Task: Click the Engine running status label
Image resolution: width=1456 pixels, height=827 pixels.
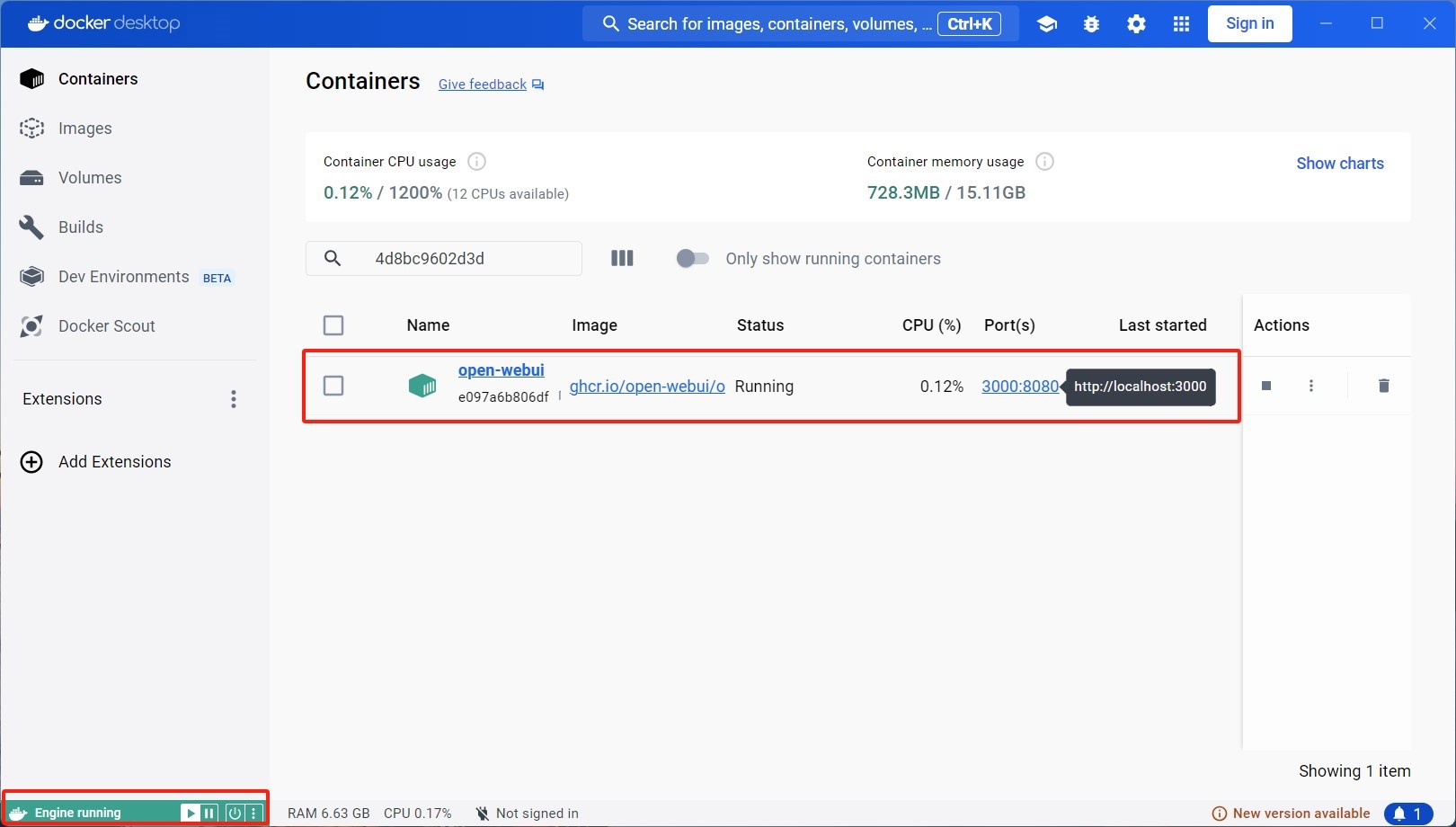Action: click(77, 814)
